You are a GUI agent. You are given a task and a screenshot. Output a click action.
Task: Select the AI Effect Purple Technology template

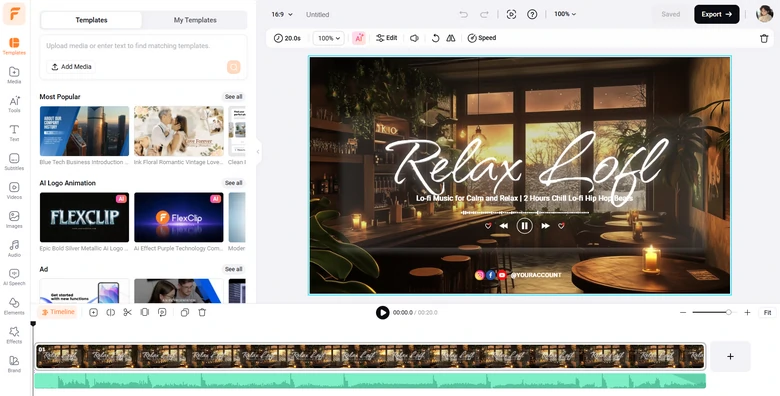pos(179,217)
